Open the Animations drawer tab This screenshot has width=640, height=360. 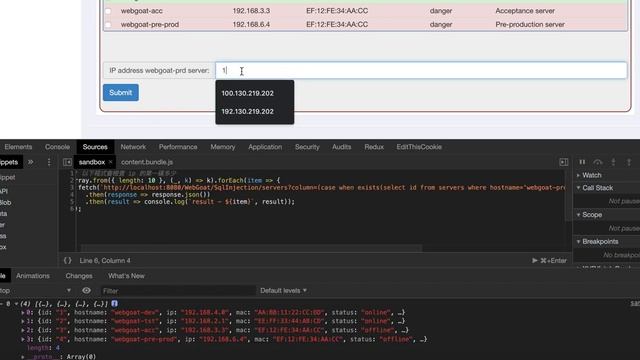pos(33,276)
